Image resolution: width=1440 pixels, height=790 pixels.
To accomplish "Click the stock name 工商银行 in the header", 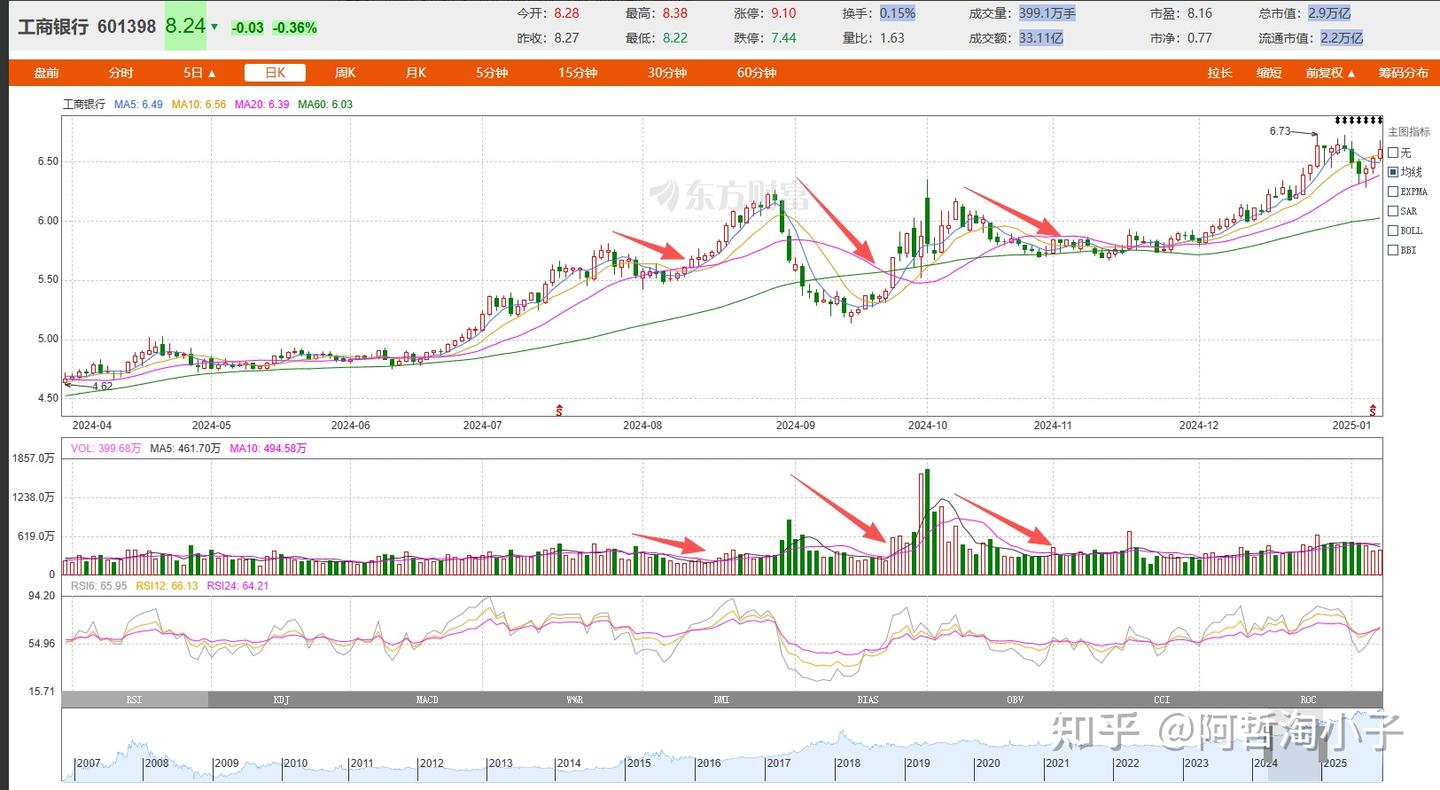I will tap(53, 27).
